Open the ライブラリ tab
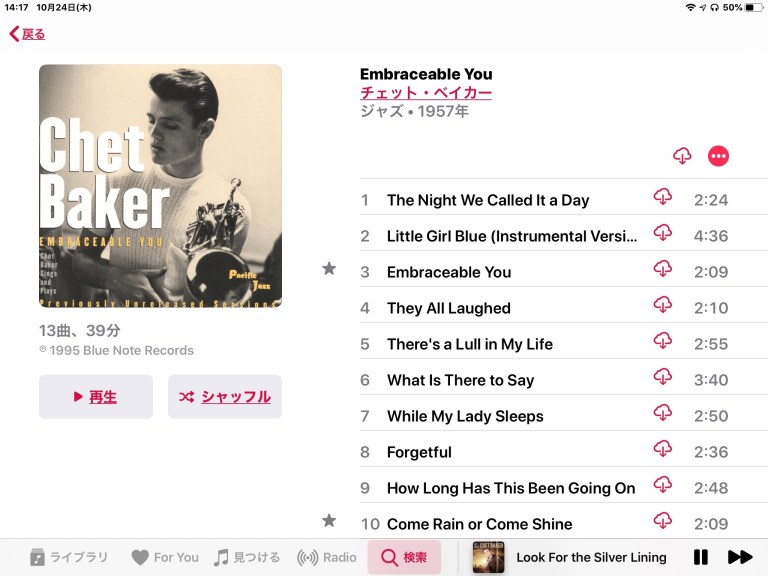The height and width of the screenshot is (576, 768). [69, 557]
